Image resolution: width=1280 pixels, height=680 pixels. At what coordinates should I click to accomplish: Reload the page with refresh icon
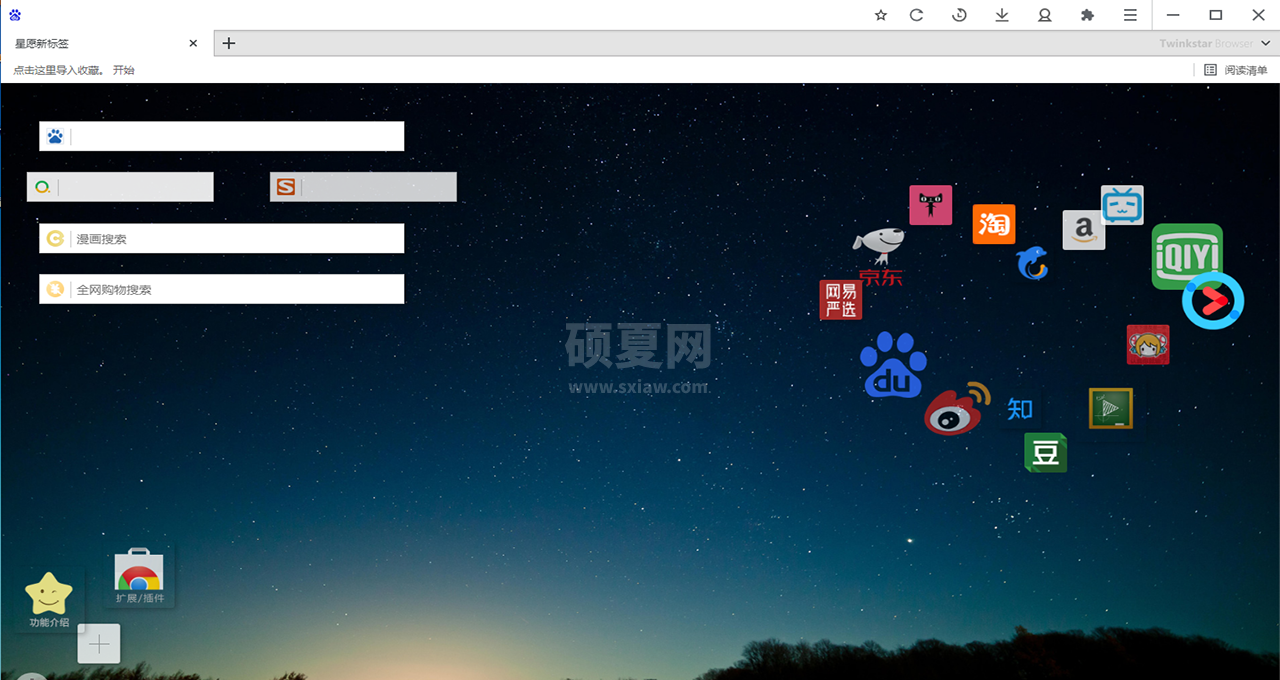click(916, 15)
